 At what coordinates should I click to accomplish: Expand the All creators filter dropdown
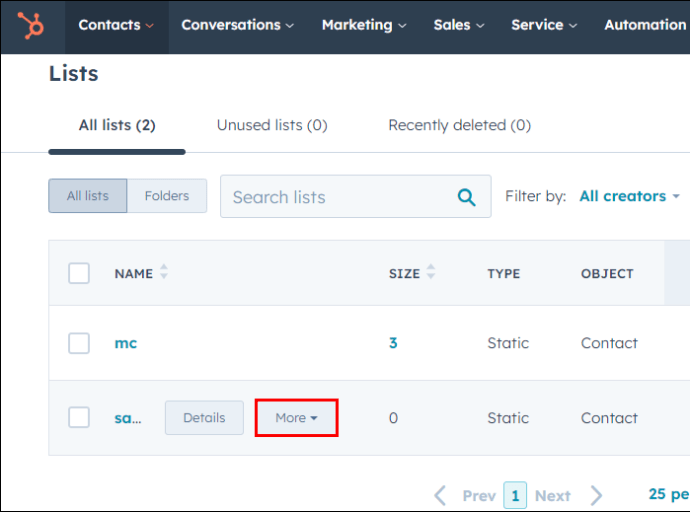pyautogui.click(x=629, y=196)
